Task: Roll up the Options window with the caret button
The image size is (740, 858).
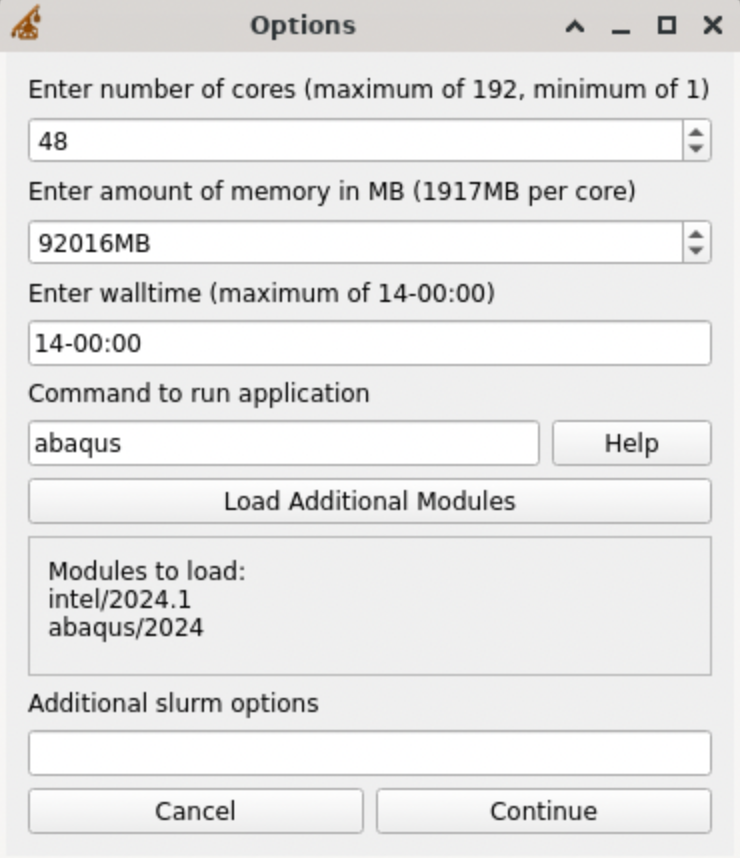Action: [x=575, y=26]
